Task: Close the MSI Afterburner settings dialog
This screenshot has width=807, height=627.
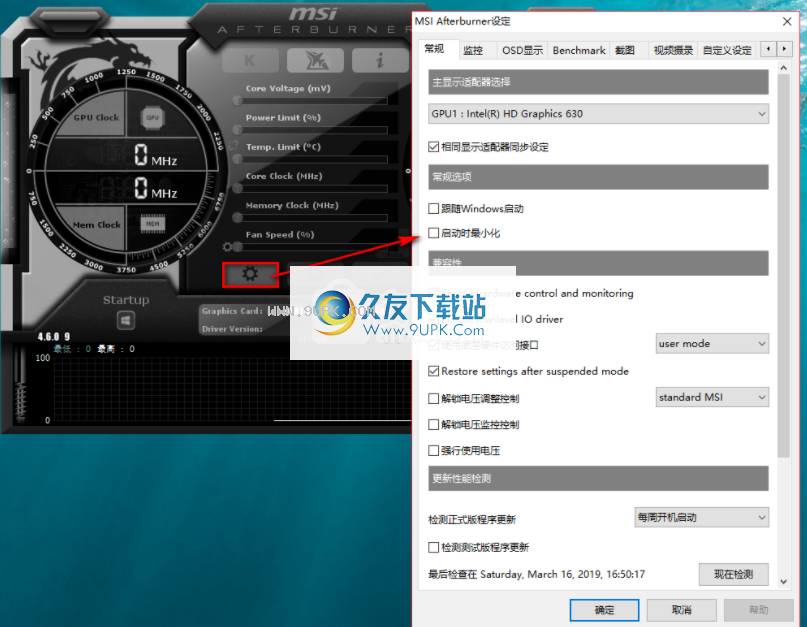Action: tap(787, 22)
